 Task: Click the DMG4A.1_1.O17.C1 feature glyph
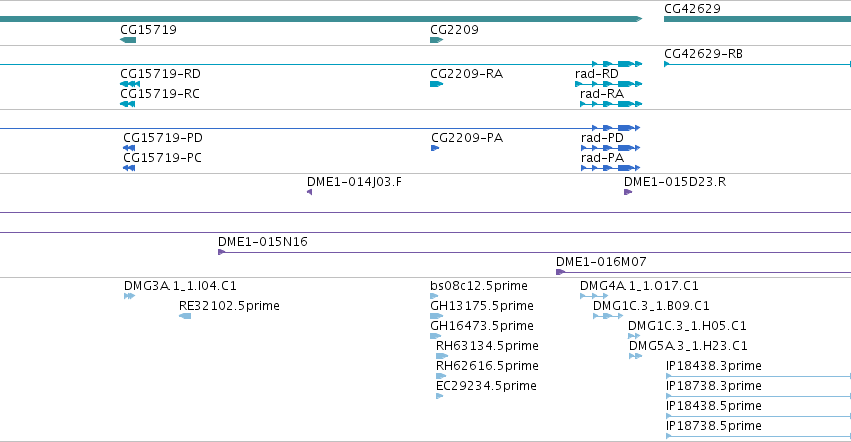594,296
